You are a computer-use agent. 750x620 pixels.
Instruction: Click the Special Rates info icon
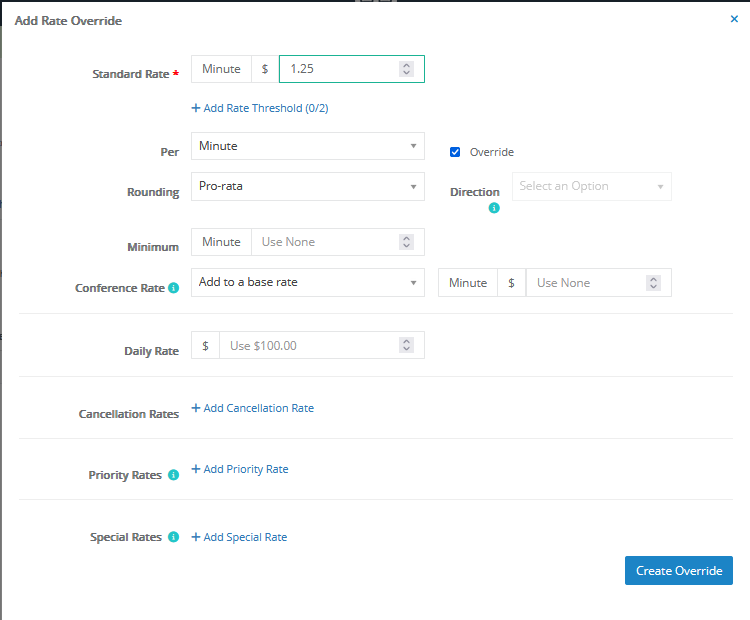[174, 537]
